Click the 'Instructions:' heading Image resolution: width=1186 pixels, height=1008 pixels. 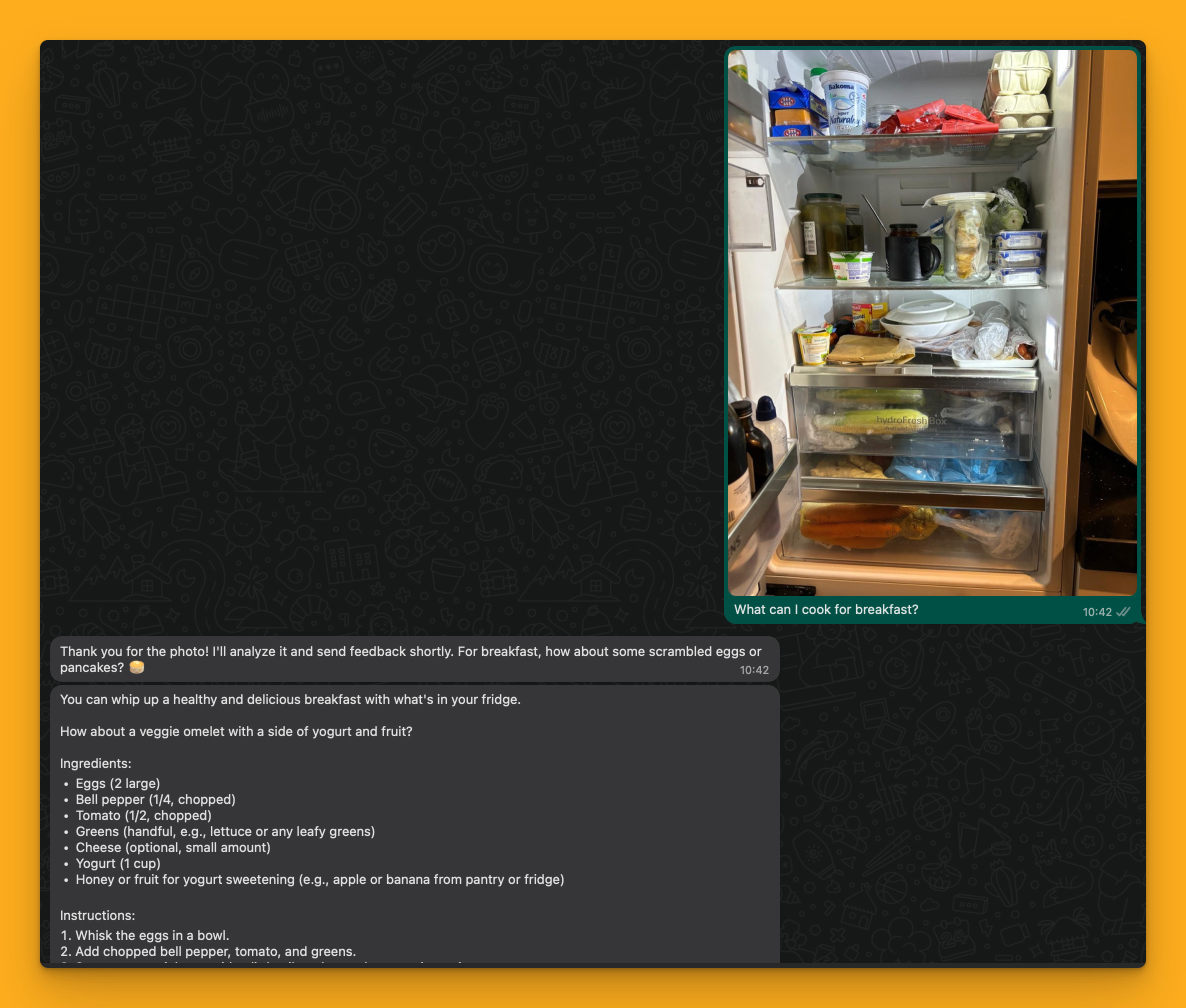point(97,915)
